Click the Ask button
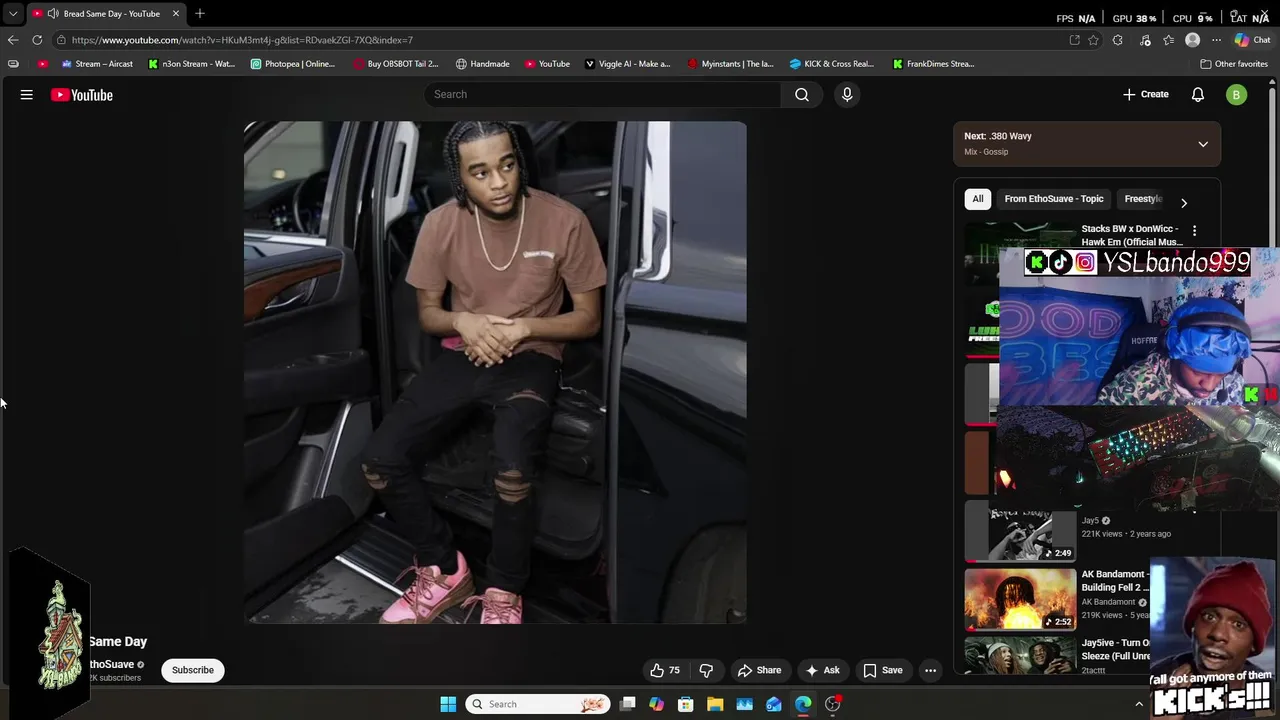Viewport: 1280px width, 720px height. [x=823, y=670]
